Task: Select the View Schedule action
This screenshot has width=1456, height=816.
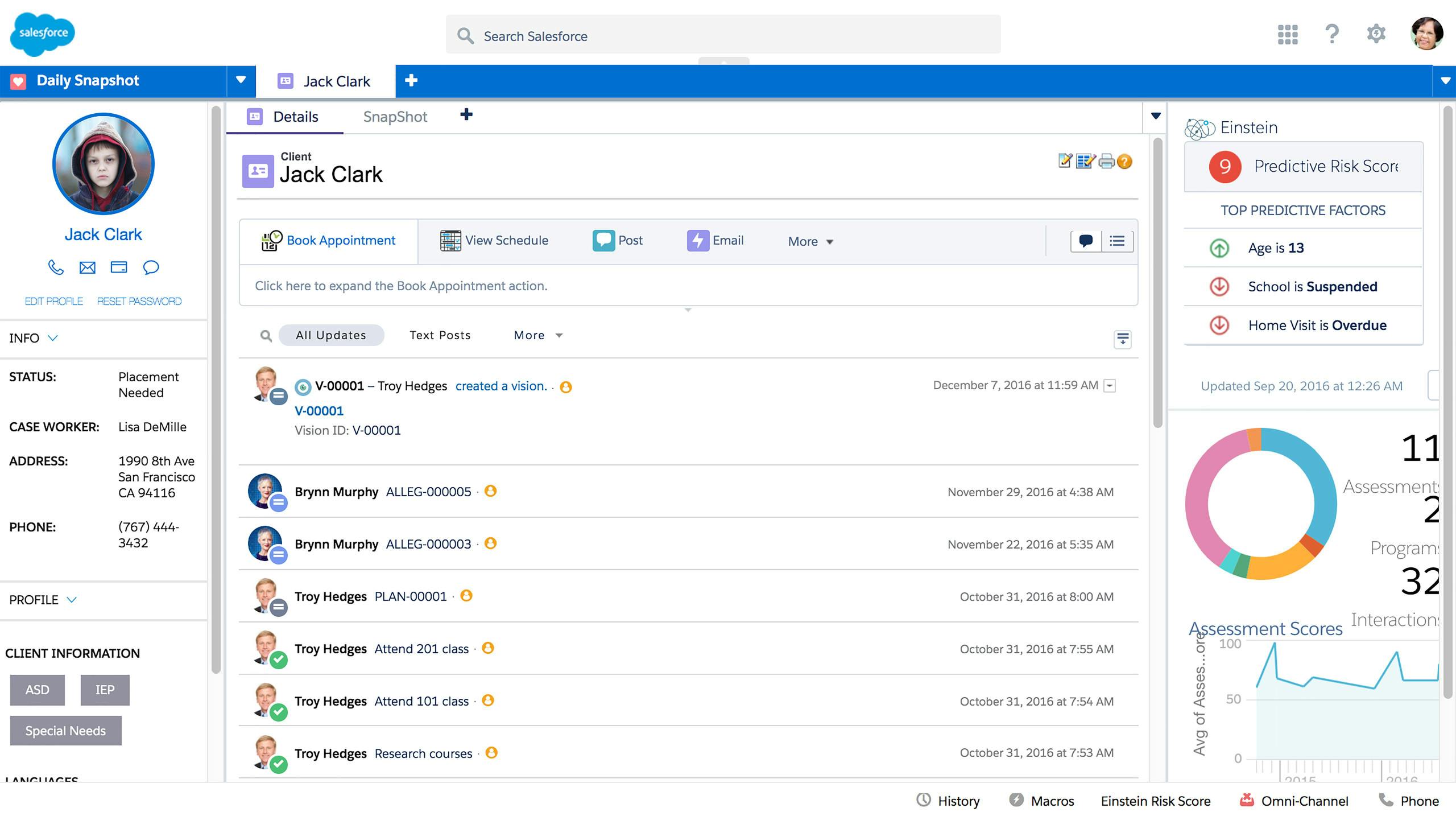Action: click(494, 241)
